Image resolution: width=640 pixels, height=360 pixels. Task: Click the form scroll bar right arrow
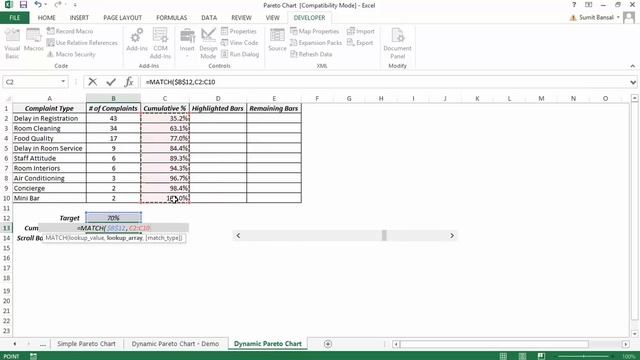(452, 236)
